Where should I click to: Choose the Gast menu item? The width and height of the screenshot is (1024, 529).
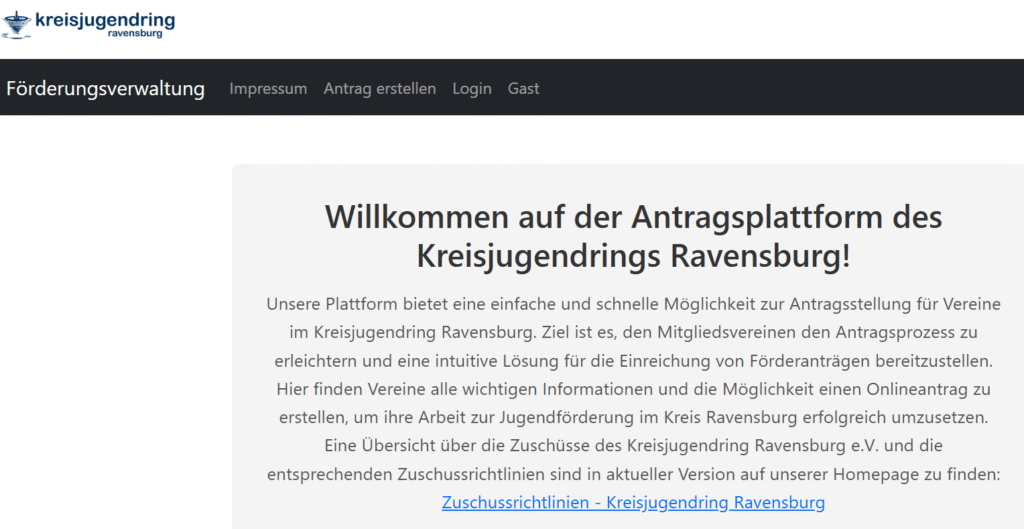pos(524,88)
